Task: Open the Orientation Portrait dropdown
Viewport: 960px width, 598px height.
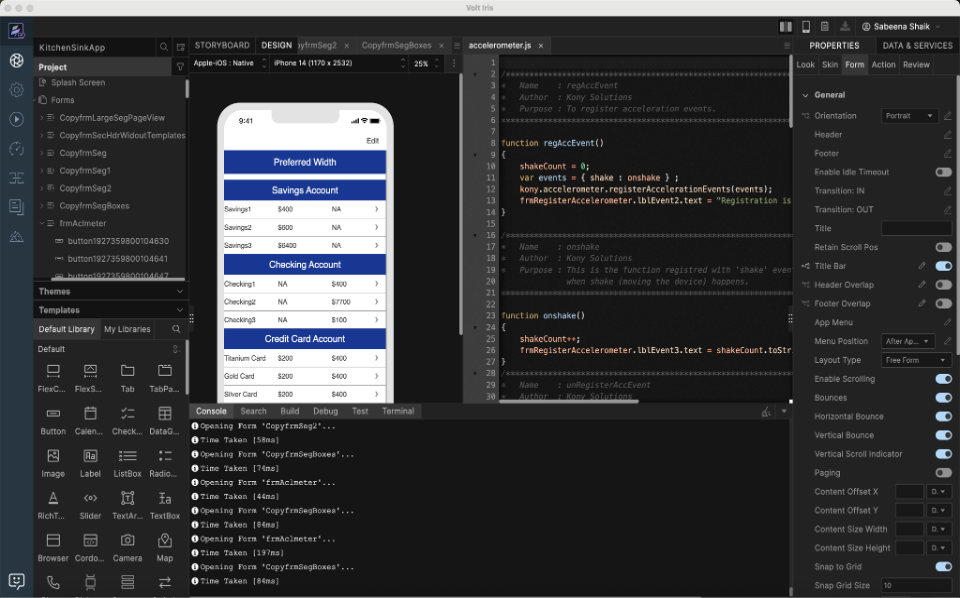Action: (909, 116)
